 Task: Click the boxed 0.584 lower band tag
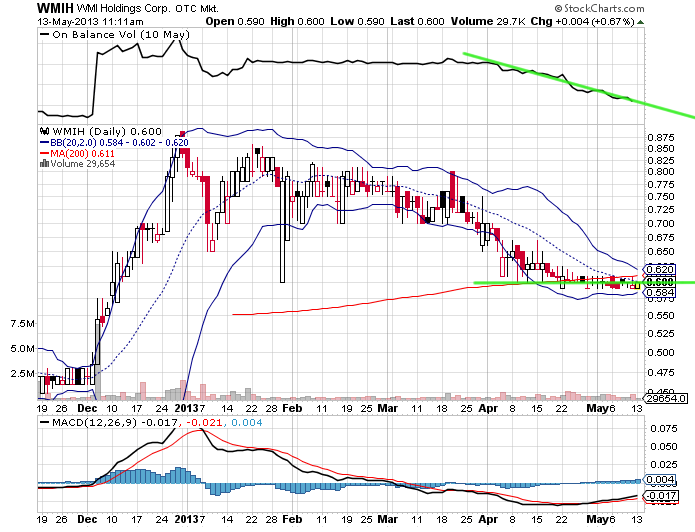[x=660, y=293]
